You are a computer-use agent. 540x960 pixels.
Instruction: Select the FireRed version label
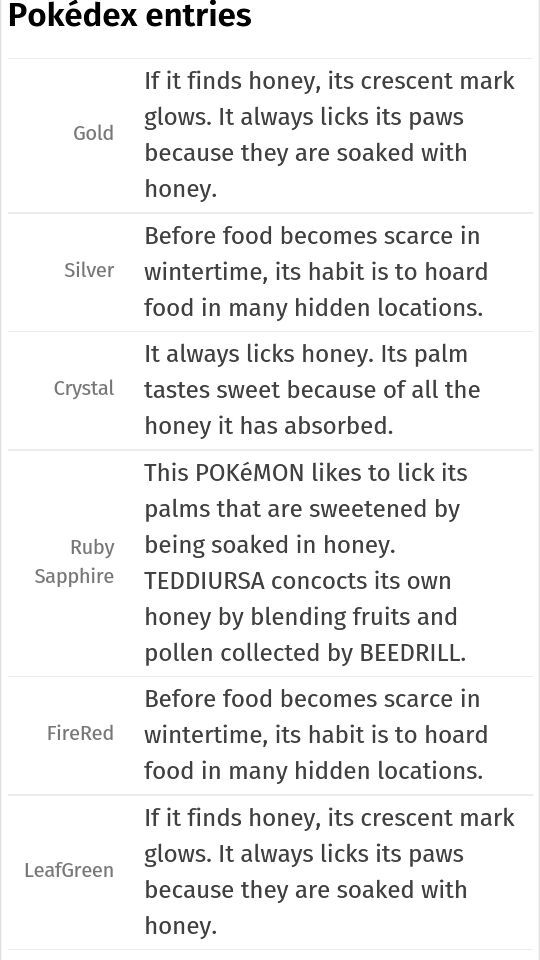point(80,733)
